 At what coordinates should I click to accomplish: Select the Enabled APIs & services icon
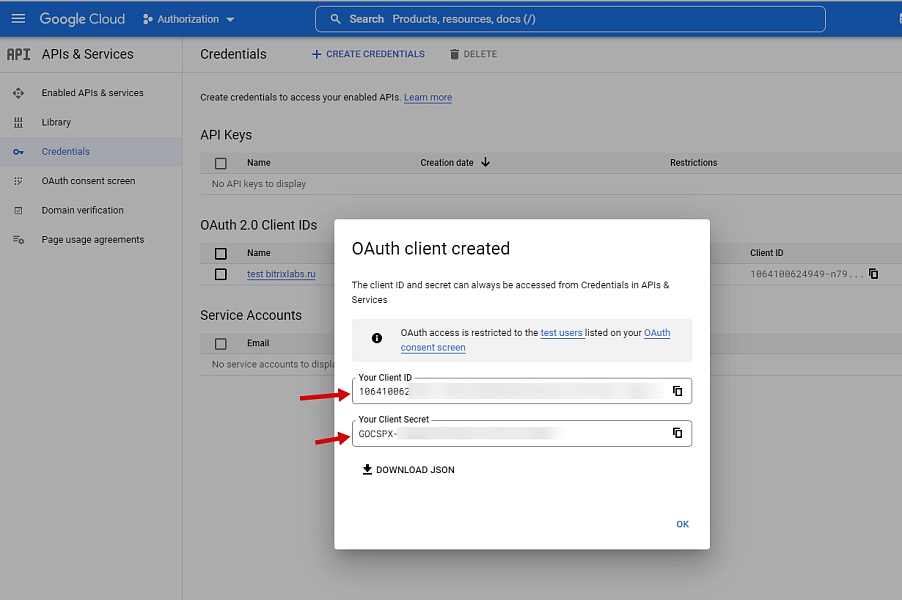pyautogui.click(x=16, y=92)
